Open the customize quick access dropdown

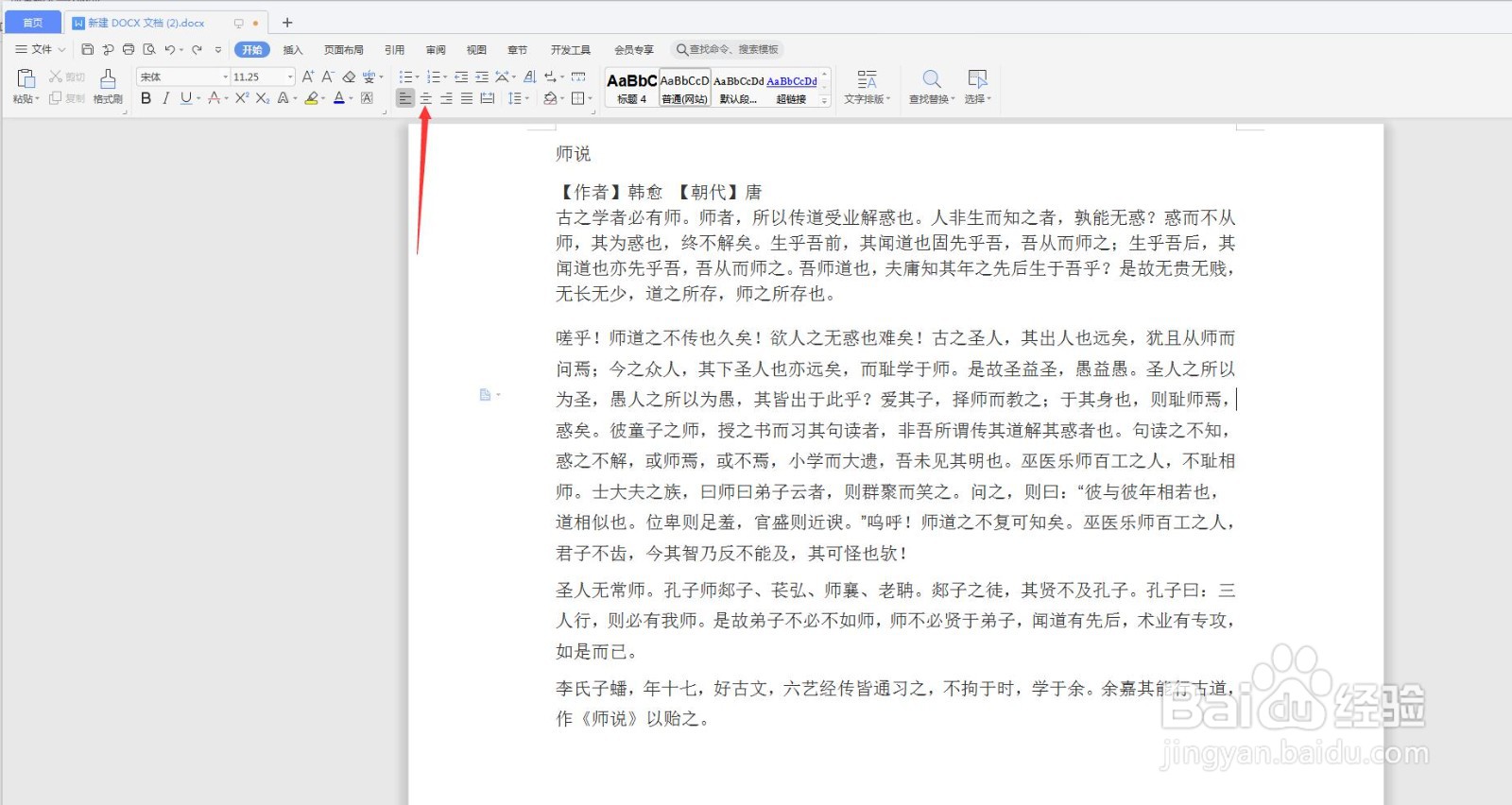point(218,50)
